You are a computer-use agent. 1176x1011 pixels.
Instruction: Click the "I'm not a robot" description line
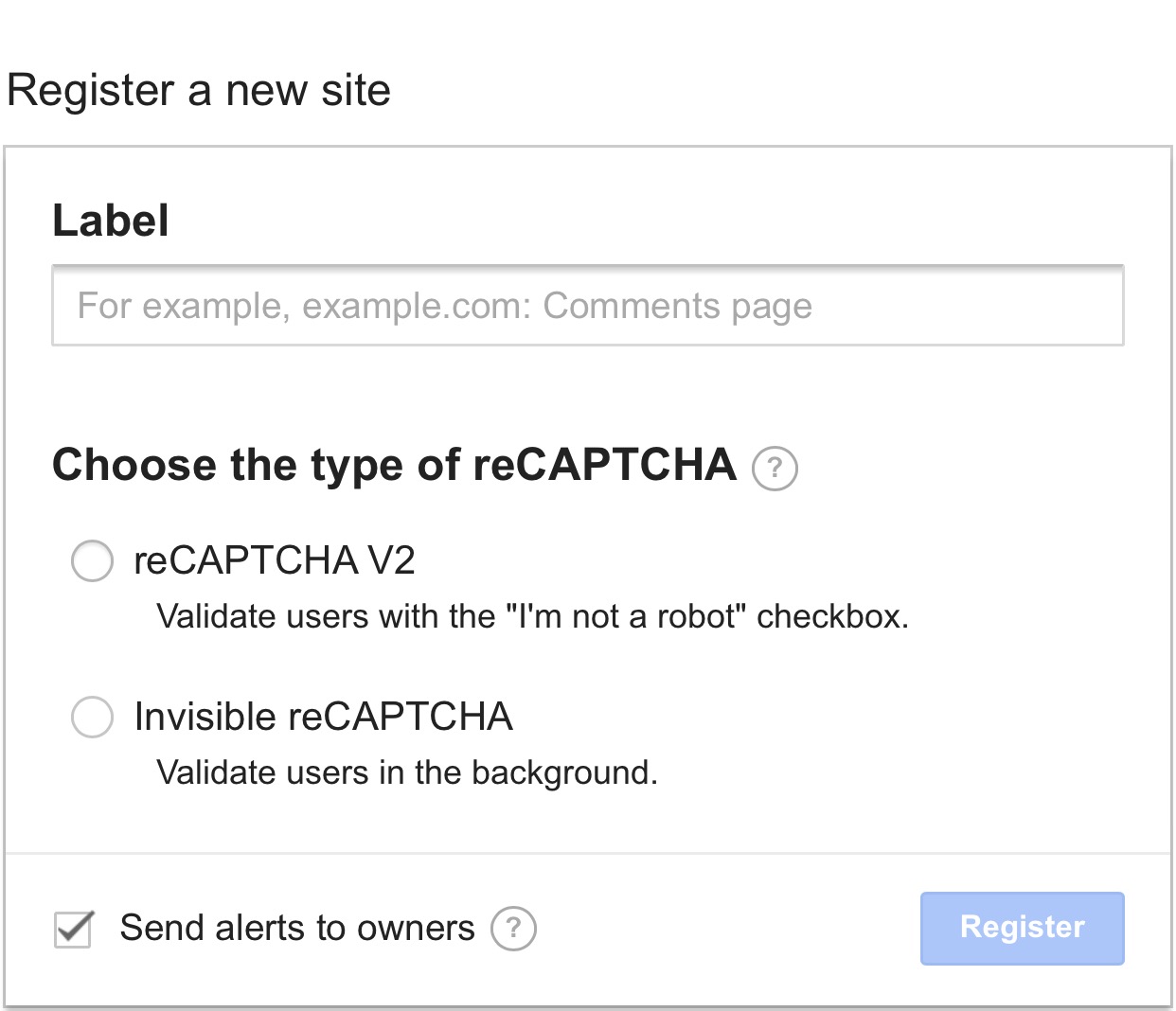click(532, 616)
